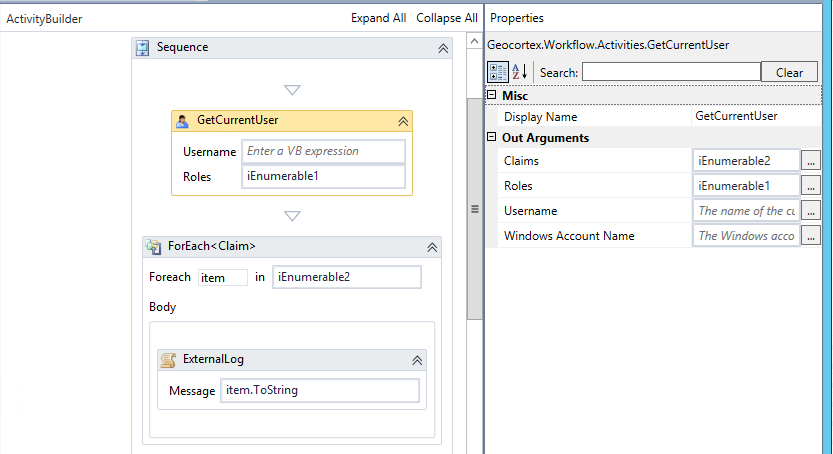Clear the property search box

pyautogui.click(x=789, y=72)
